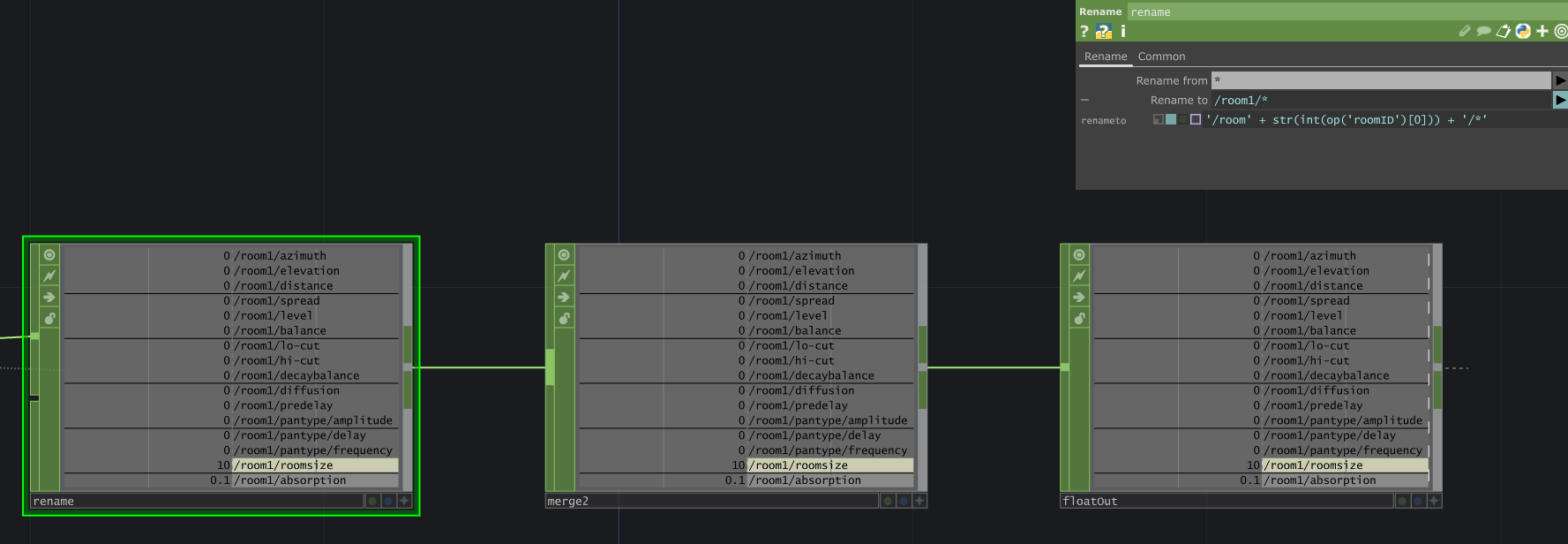Image resolution: width=1568 pixels, height=544 pixels.
Task: Collapse the Rename to parameter with minus
Action: pos(1085,100)
